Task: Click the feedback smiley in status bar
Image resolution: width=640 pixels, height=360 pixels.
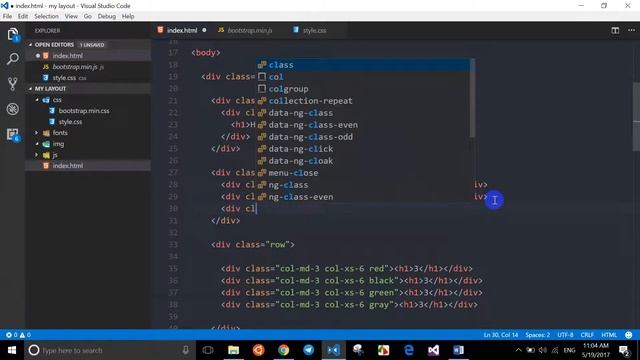Action: click(x=629, y=335)
